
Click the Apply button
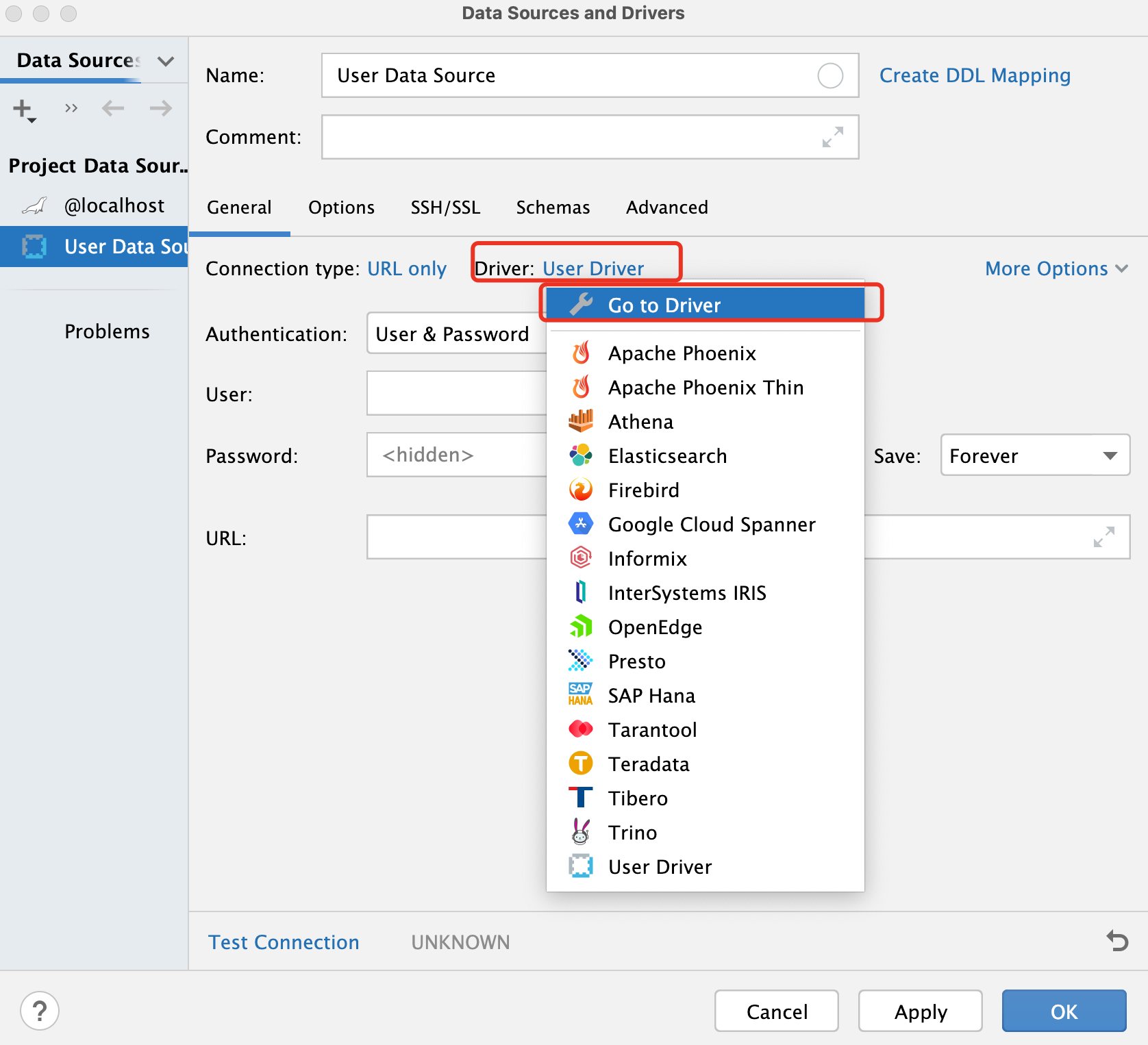tap(921, 1011)
